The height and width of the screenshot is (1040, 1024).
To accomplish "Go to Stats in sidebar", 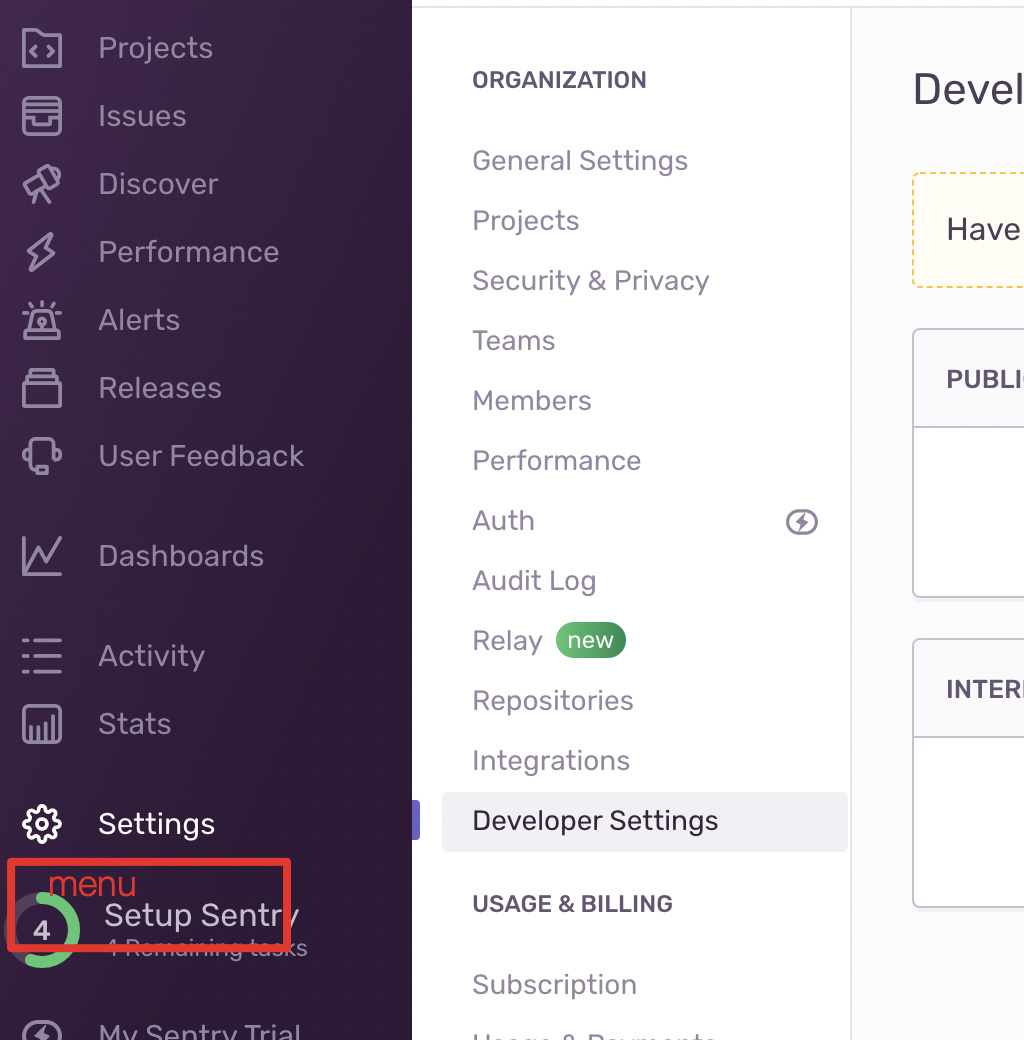I will [135, 724].
